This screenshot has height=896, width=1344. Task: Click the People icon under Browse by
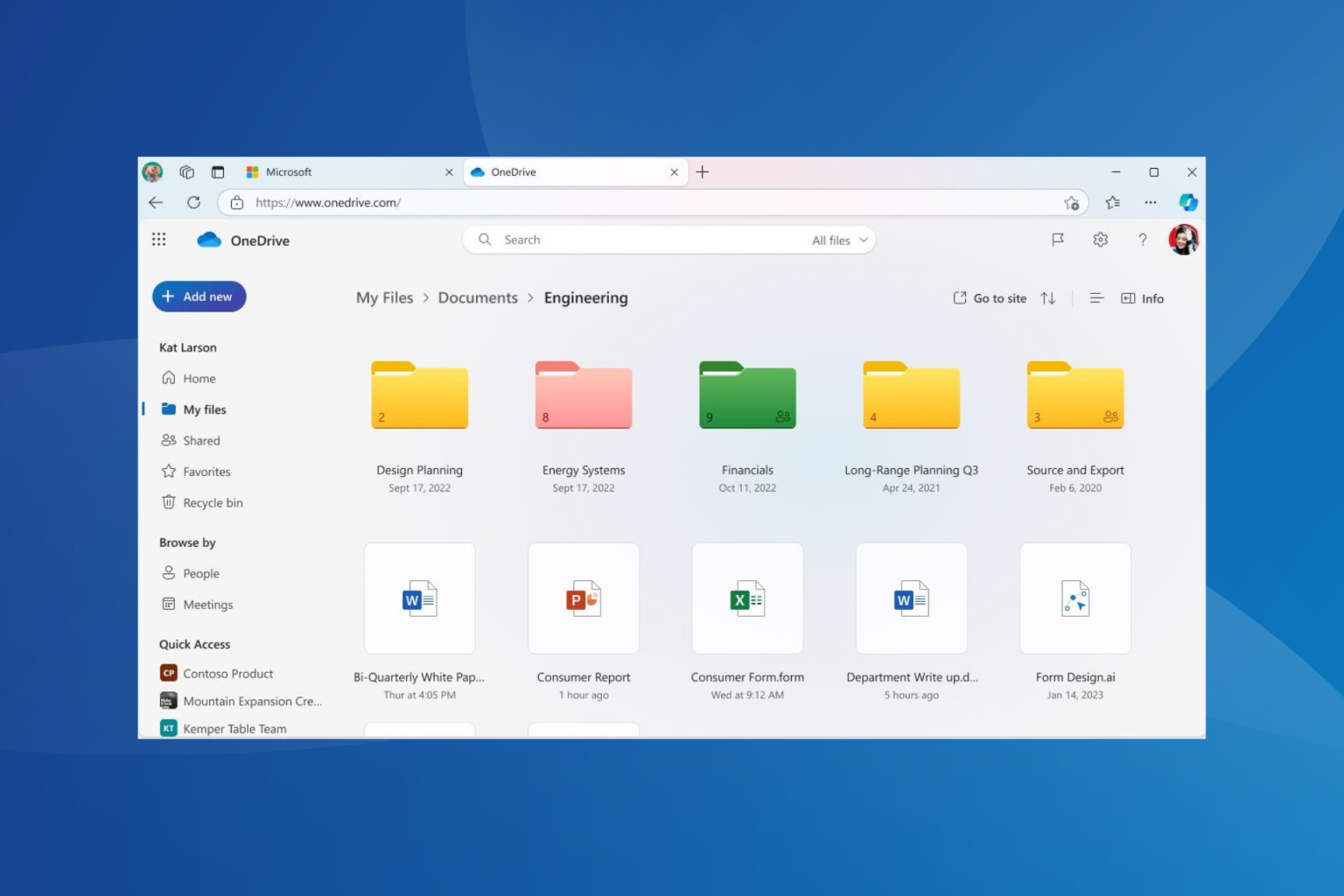pos(169,573)
